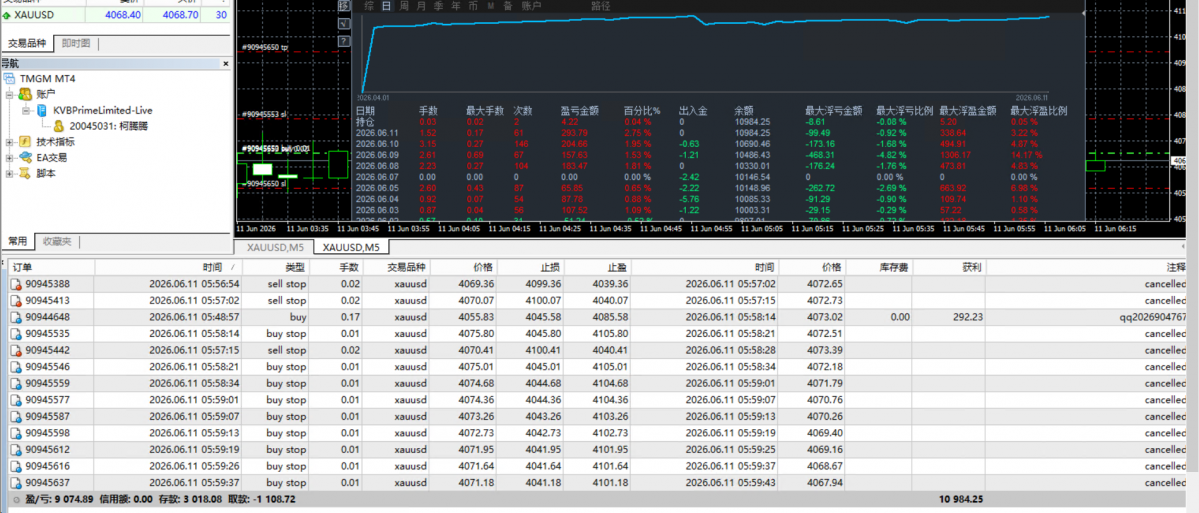1199x513 pixels.
Task: Click the order icon of row 90945559
Action: point(15,383)
